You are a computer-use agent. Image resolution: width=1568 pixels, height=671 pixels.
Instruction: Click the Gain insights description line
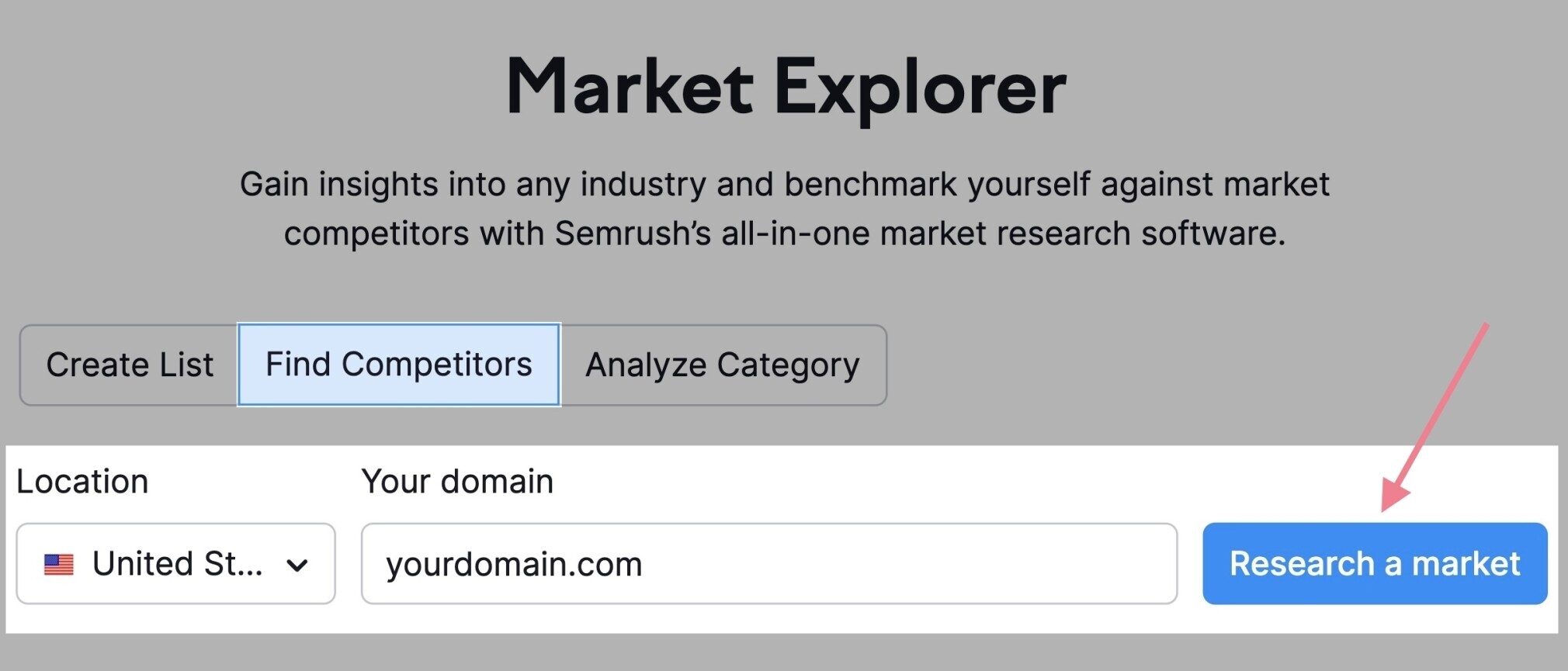coord(785,185)
